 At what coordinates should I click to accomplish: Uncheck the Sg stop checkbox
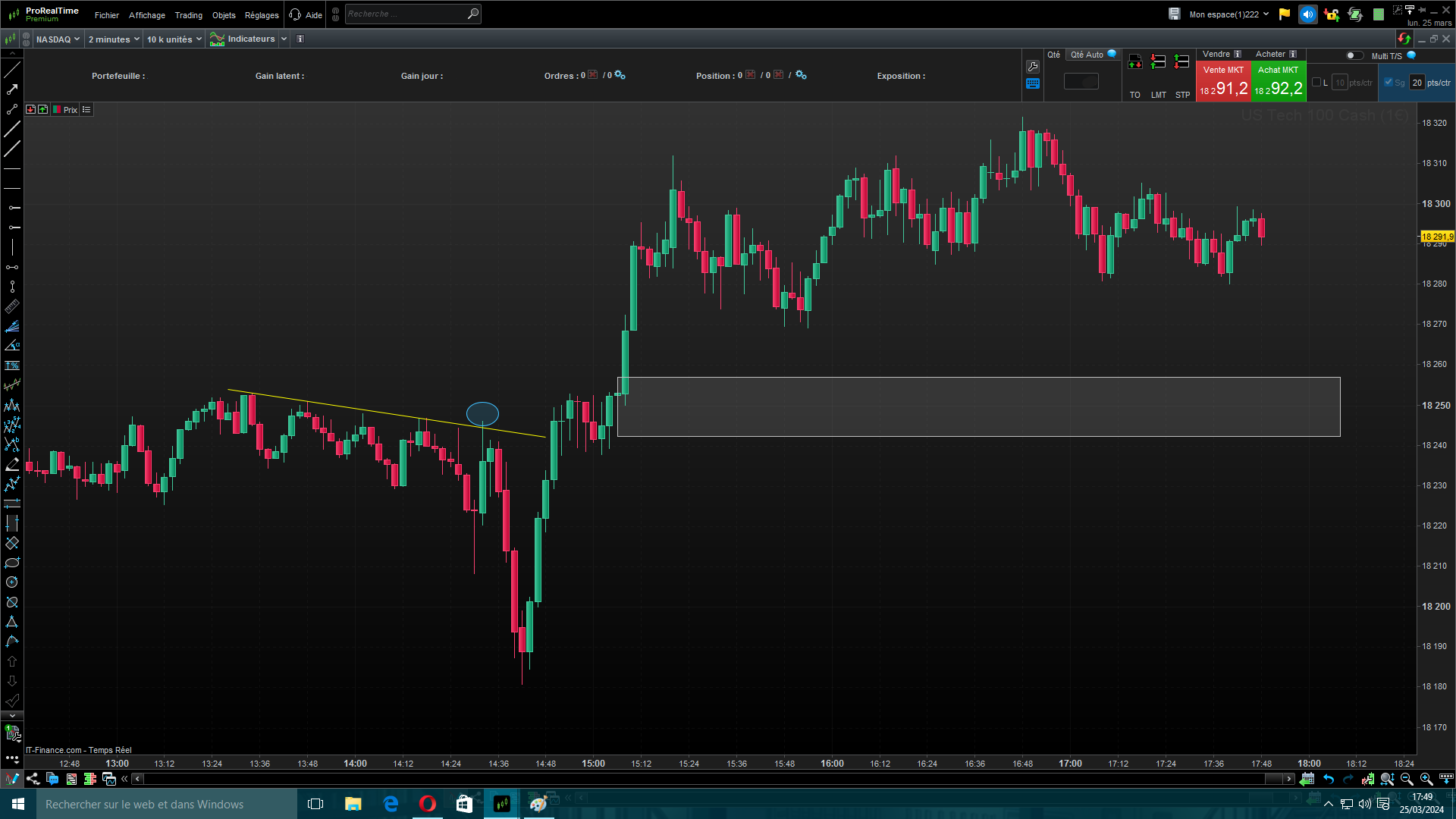click(1389, 83)
